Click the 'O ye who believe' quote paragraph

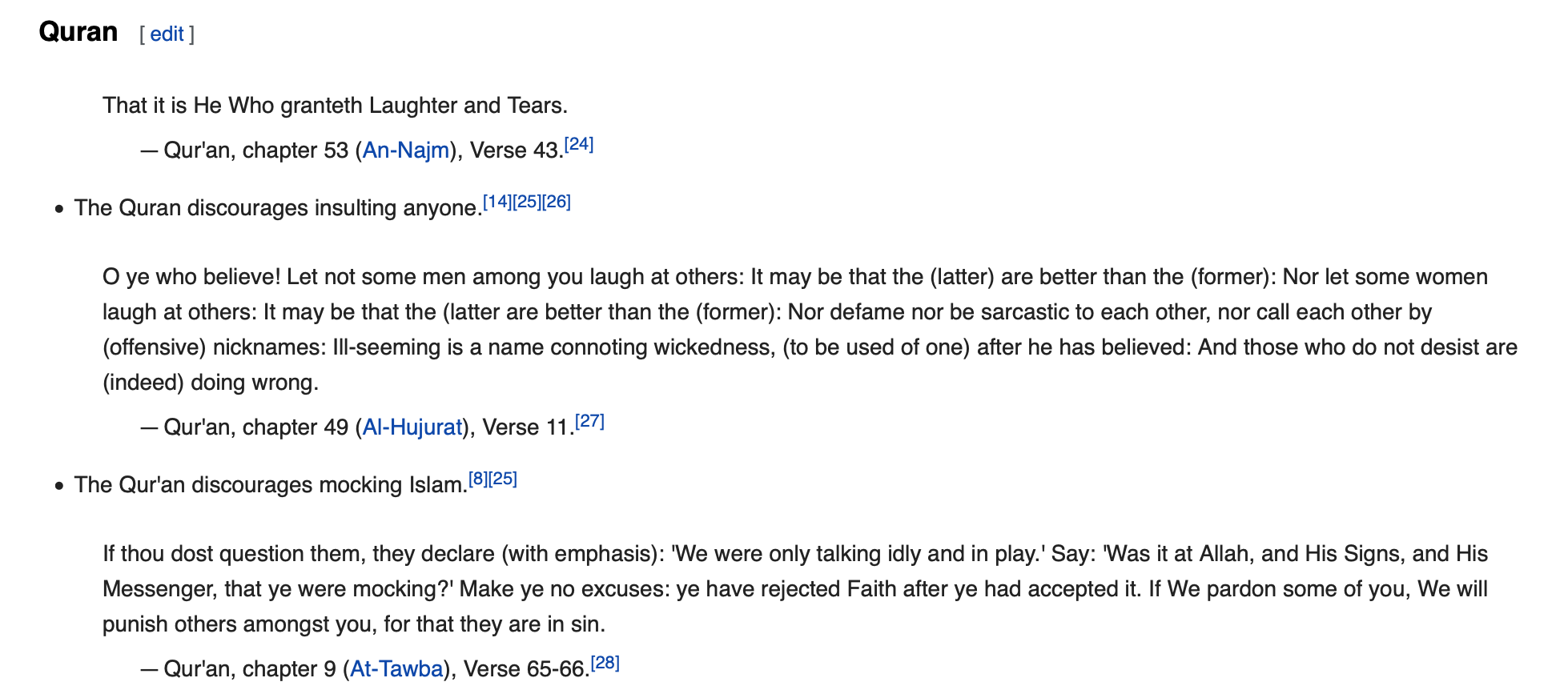810,330
